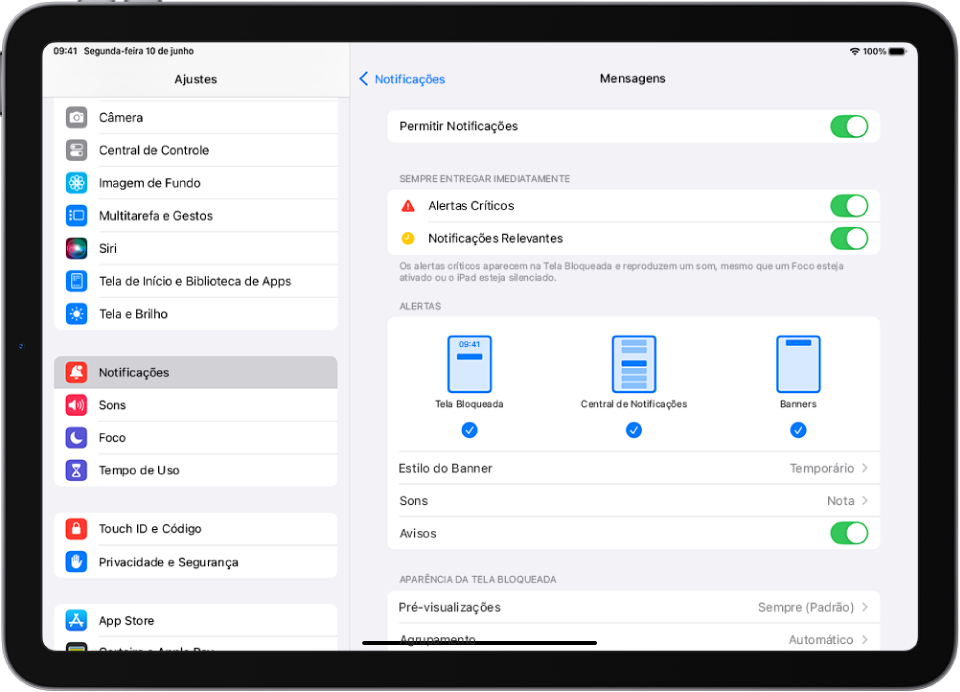Image resolution: width=960 pixels, height=692 pixels.
Task: Tap the Mensagens title
Action: pyautogui.click(x=632, y=78)
